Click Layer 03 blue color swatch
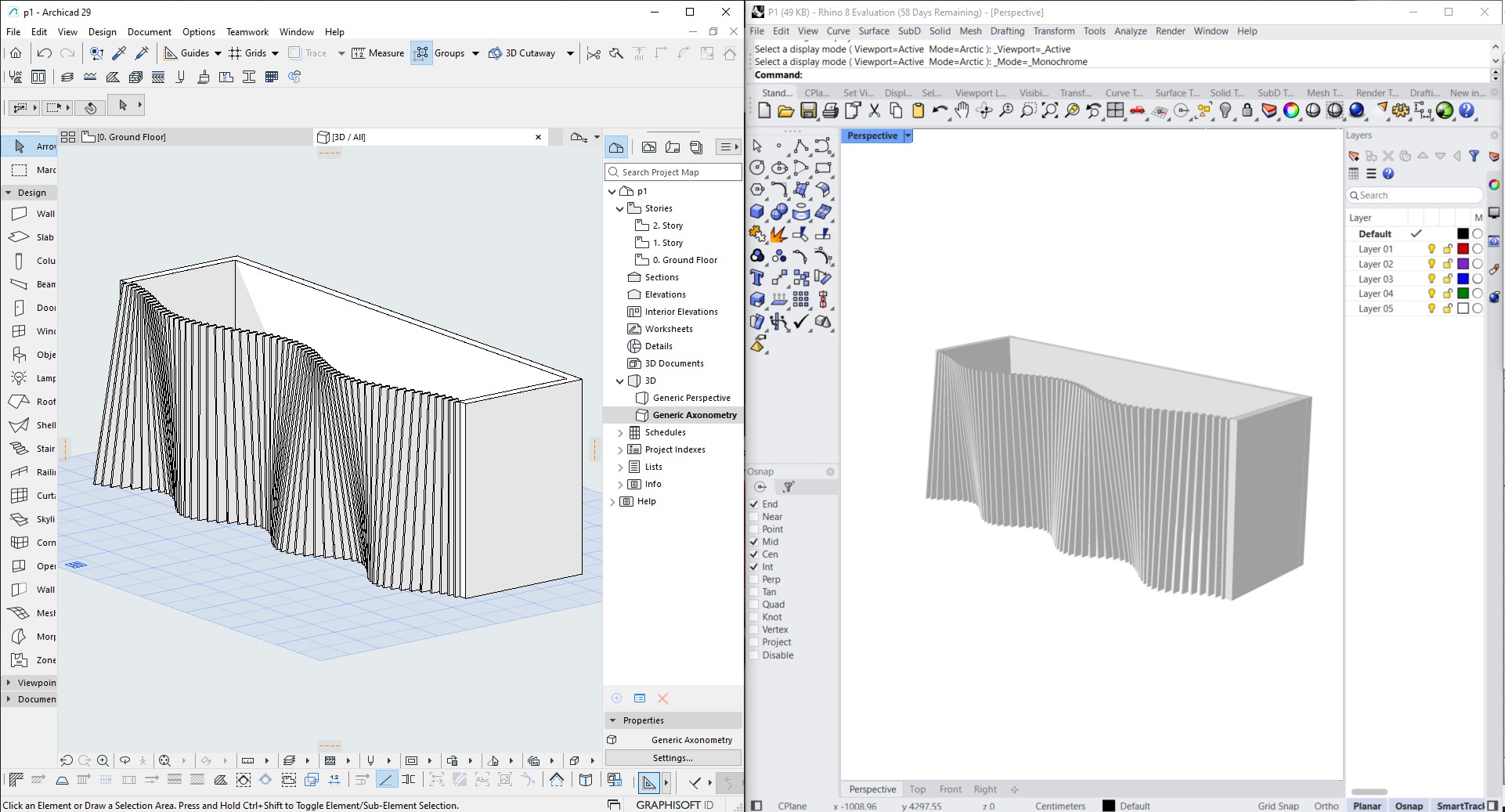Screen dimensions: 1505x812 click(1463, 279)
